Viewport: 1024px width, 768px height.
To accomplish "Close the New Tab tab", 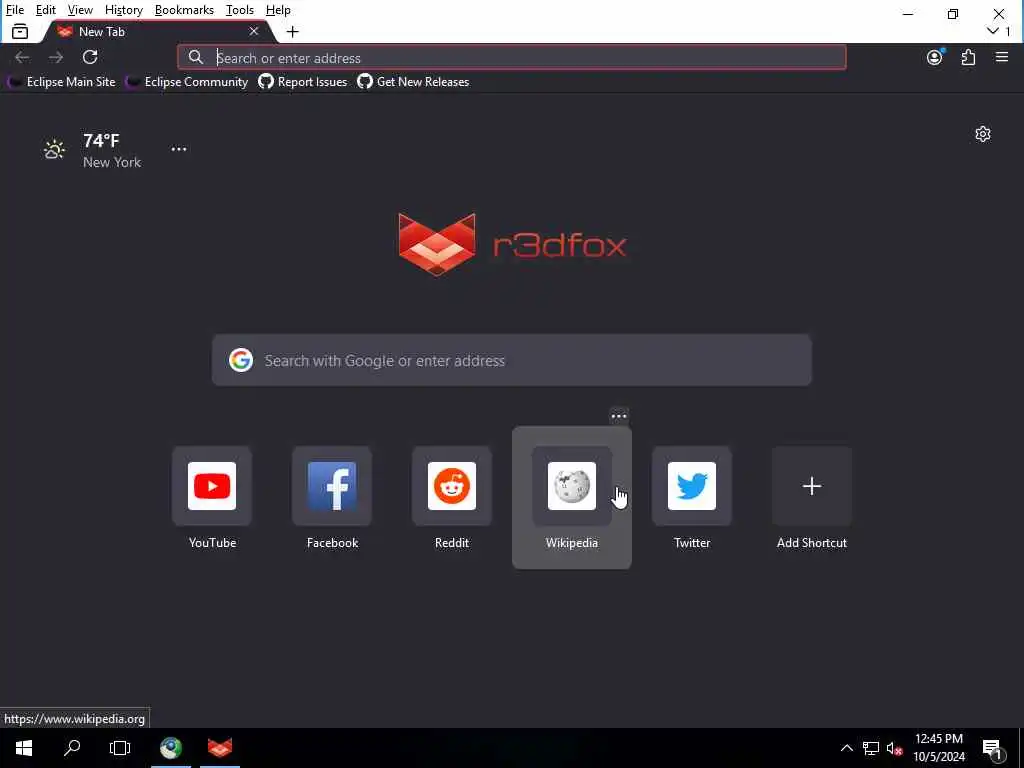I will coord(254,31).
